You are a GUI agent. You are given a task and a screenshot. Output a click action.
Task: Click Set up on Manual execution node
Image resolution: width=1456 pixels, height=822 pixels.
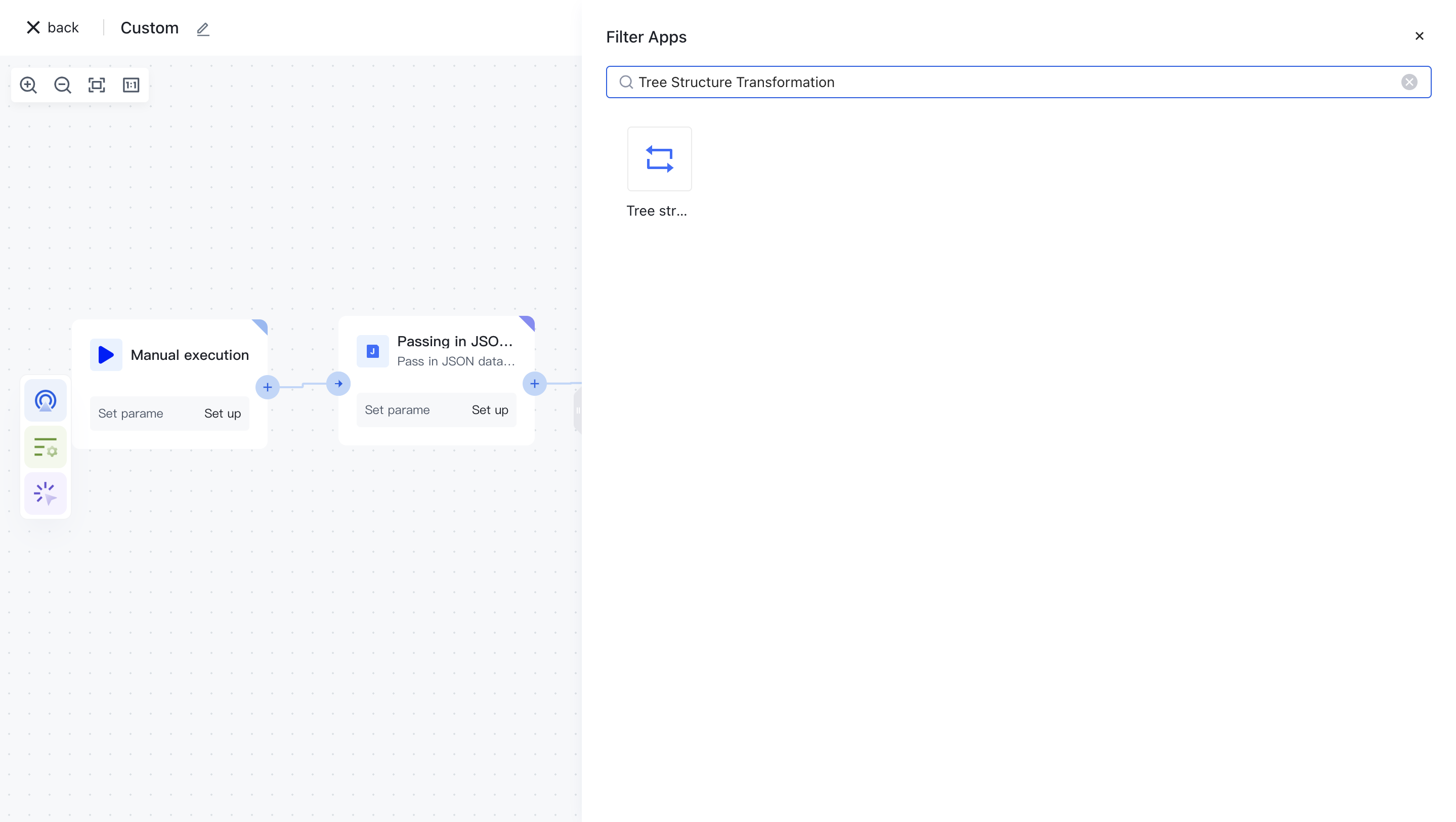point(222,413)
